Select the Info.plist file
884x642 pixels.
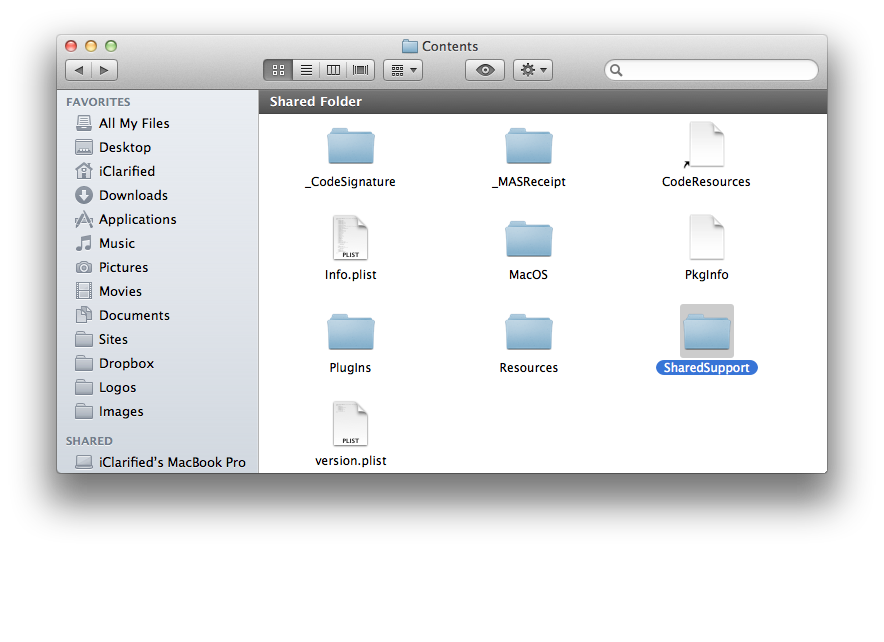[x=350, y=239]
